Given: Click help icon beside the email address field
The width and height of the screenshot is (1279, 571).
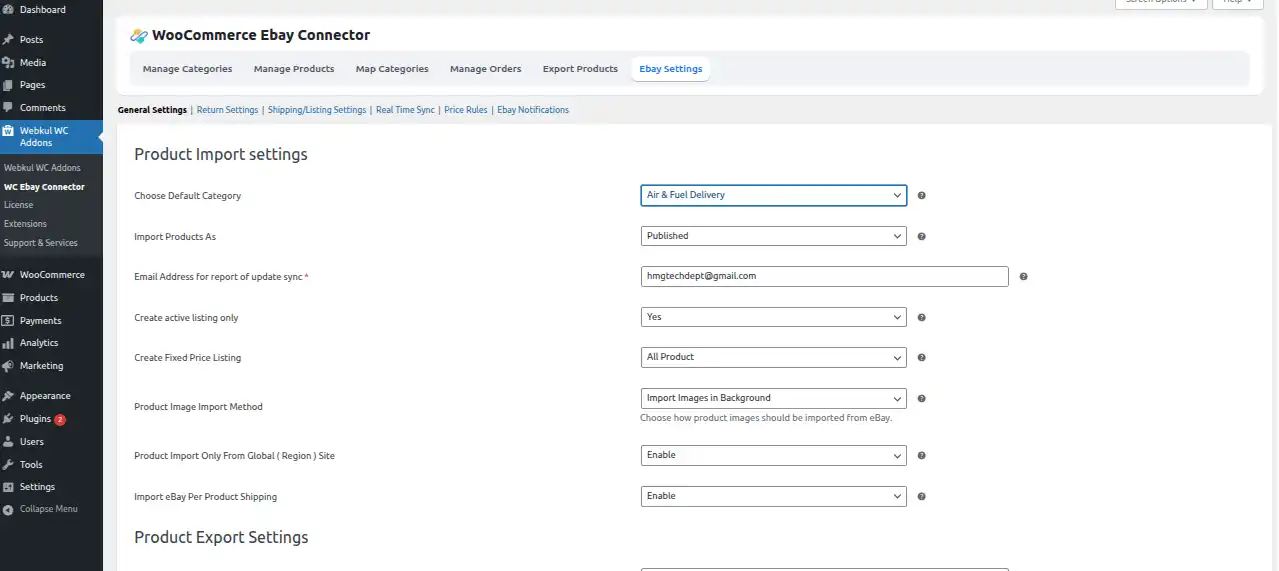Looking at the screenshot, I should click(1023, 277).
